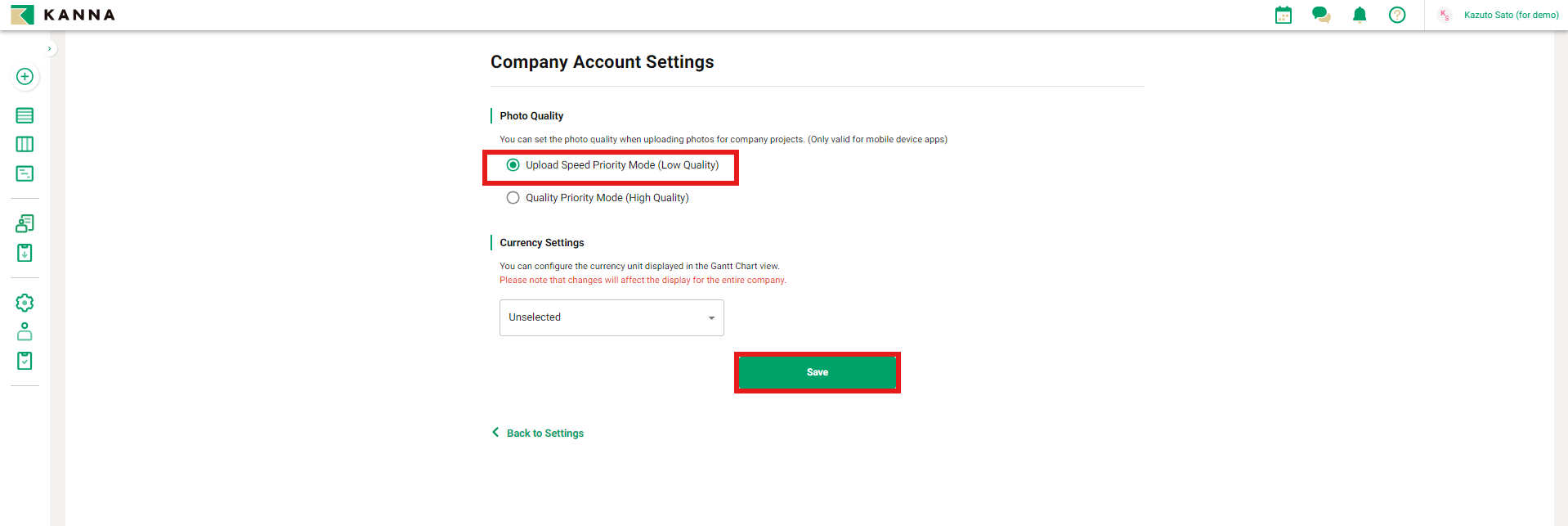Open the Gantt chart sidebar icon

[x=25, y=173]
